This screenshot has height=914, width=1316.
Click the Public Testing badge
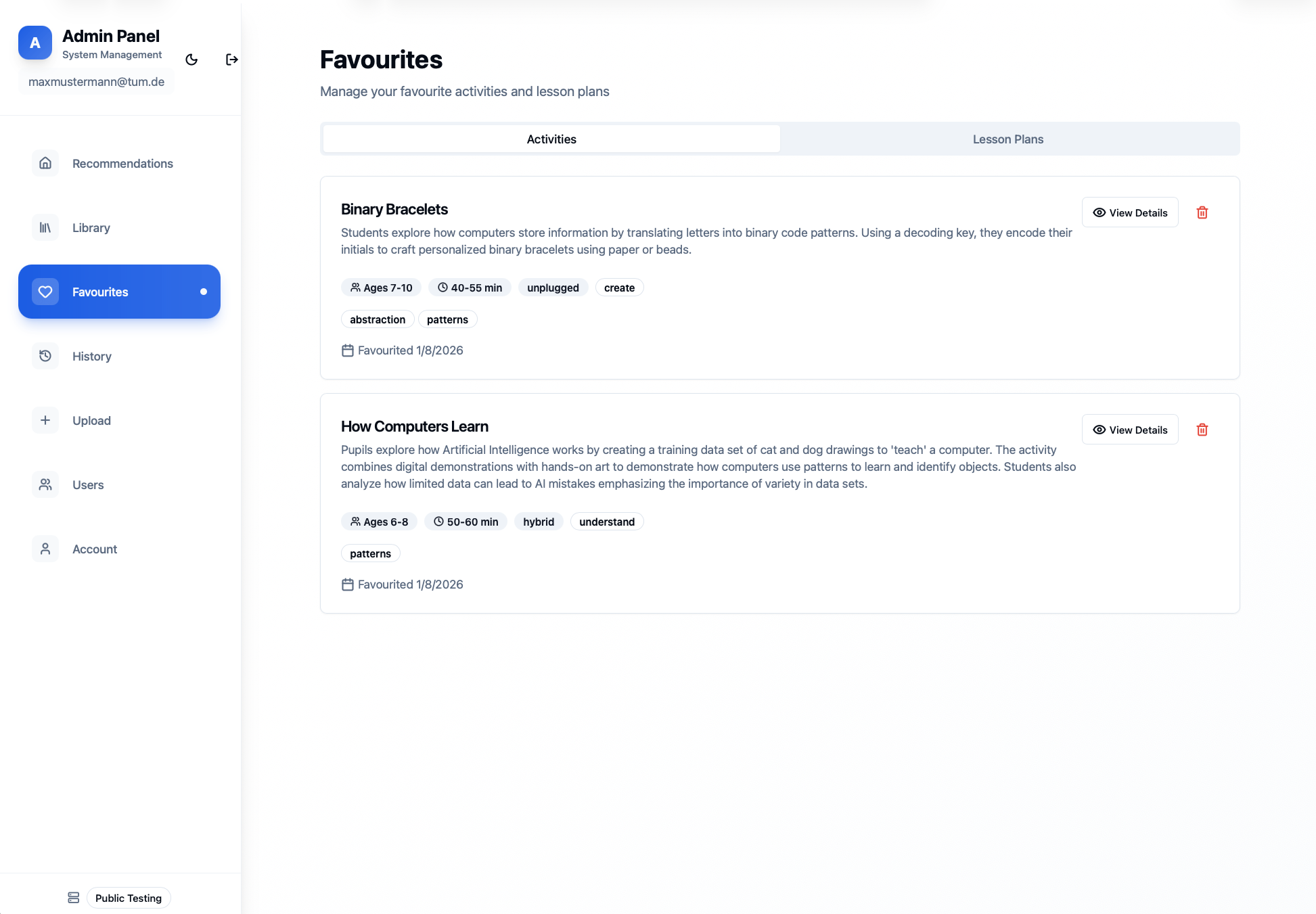[129, 898]
